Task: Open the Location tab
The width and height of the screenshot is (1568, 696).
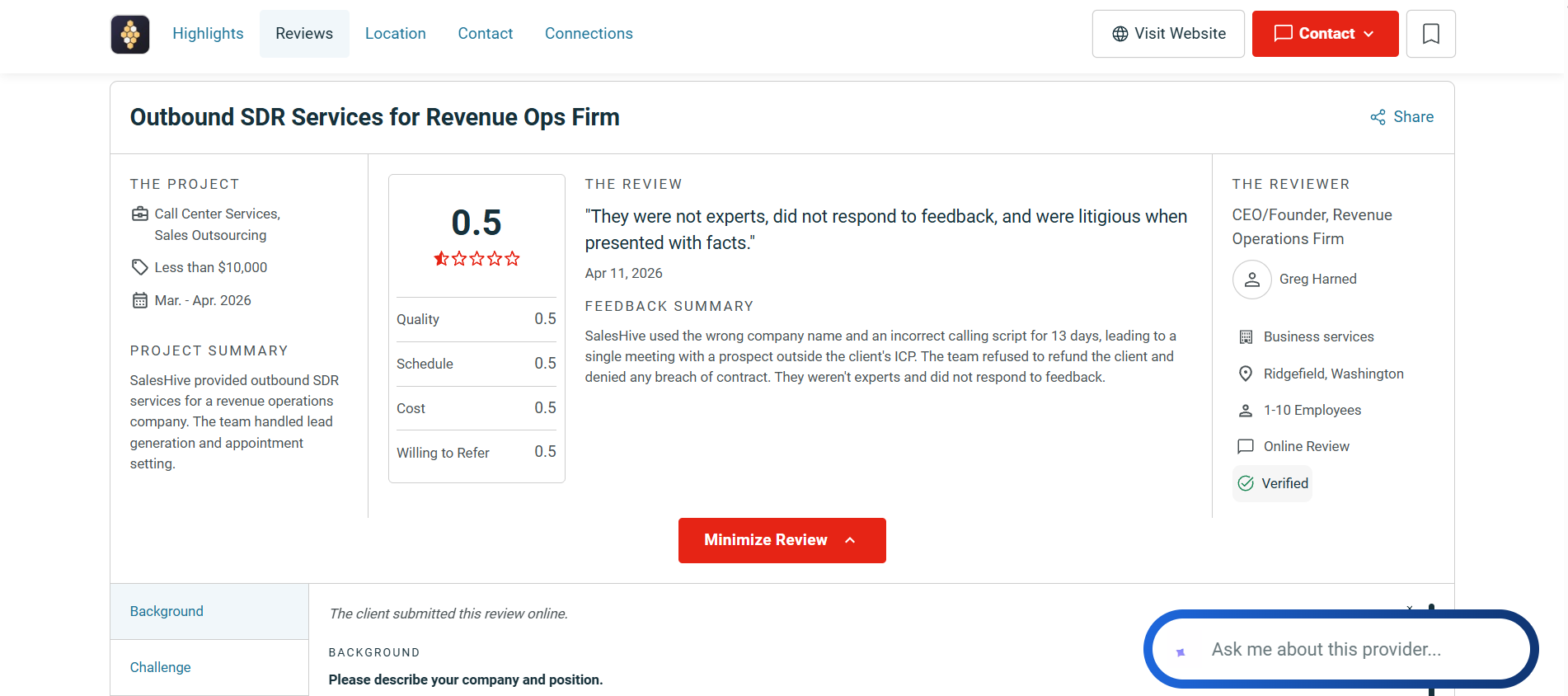Action: pos(395,34)
